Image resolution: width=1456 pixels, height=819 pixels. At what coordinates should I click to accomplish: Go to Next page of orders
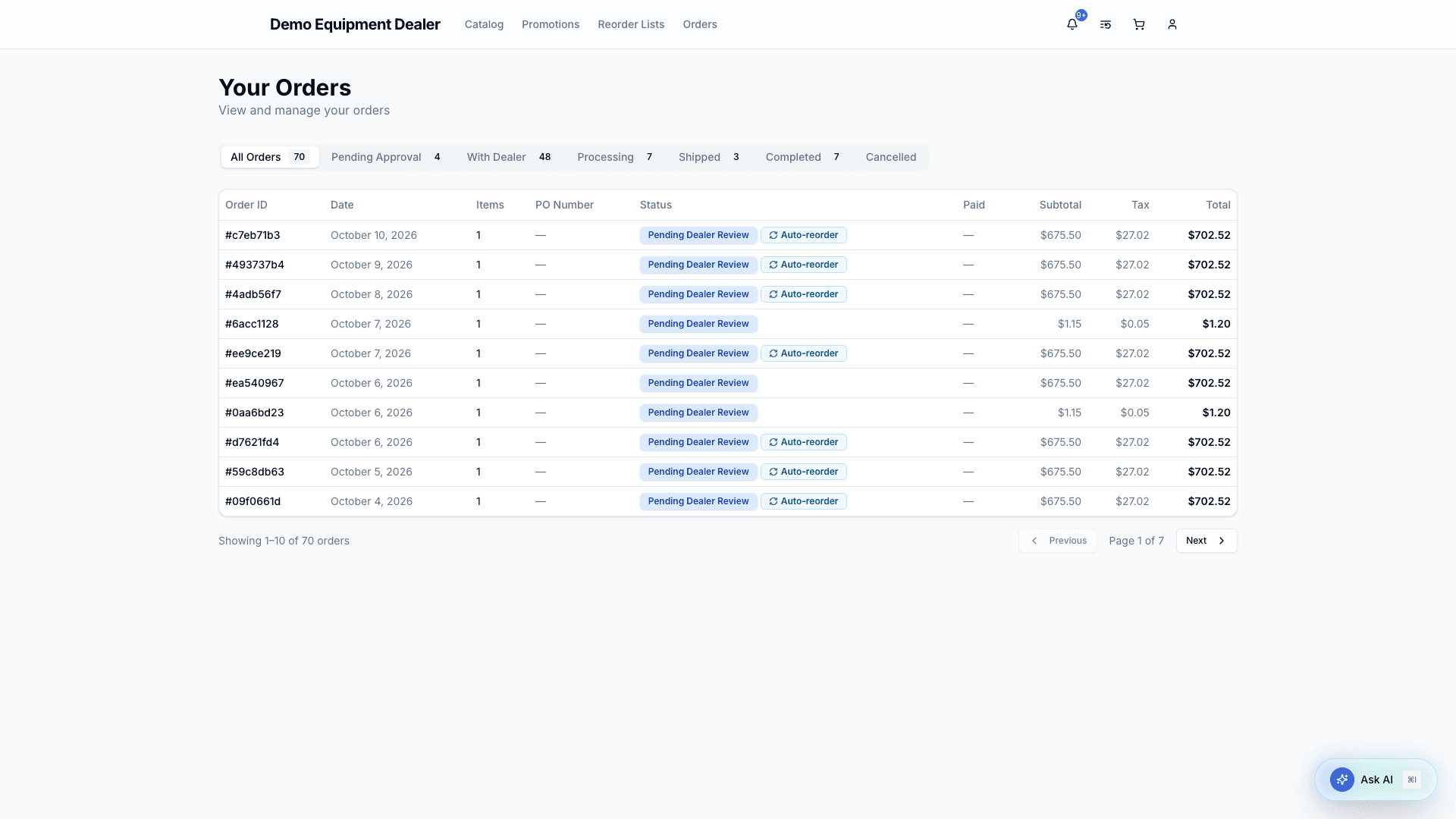click(1207, 541)
